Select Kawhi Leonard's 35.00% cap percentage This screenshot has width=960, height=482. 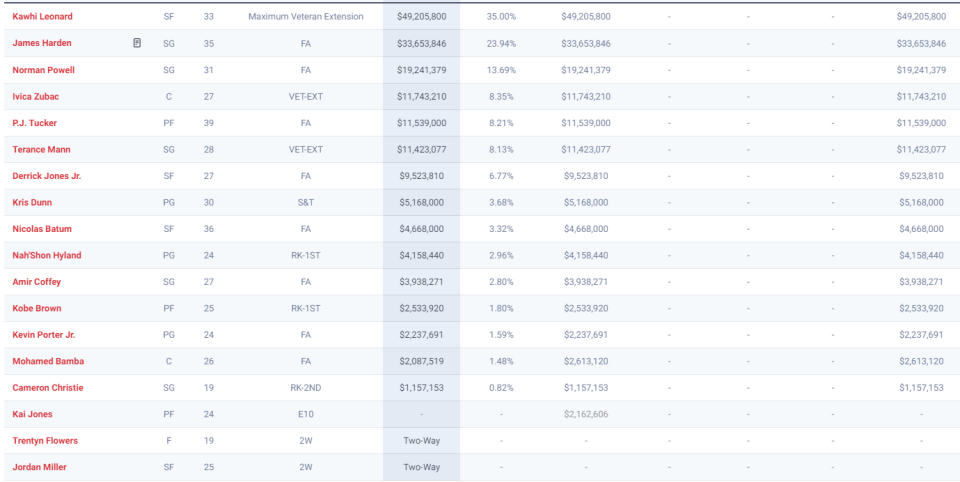pos(501,17)
